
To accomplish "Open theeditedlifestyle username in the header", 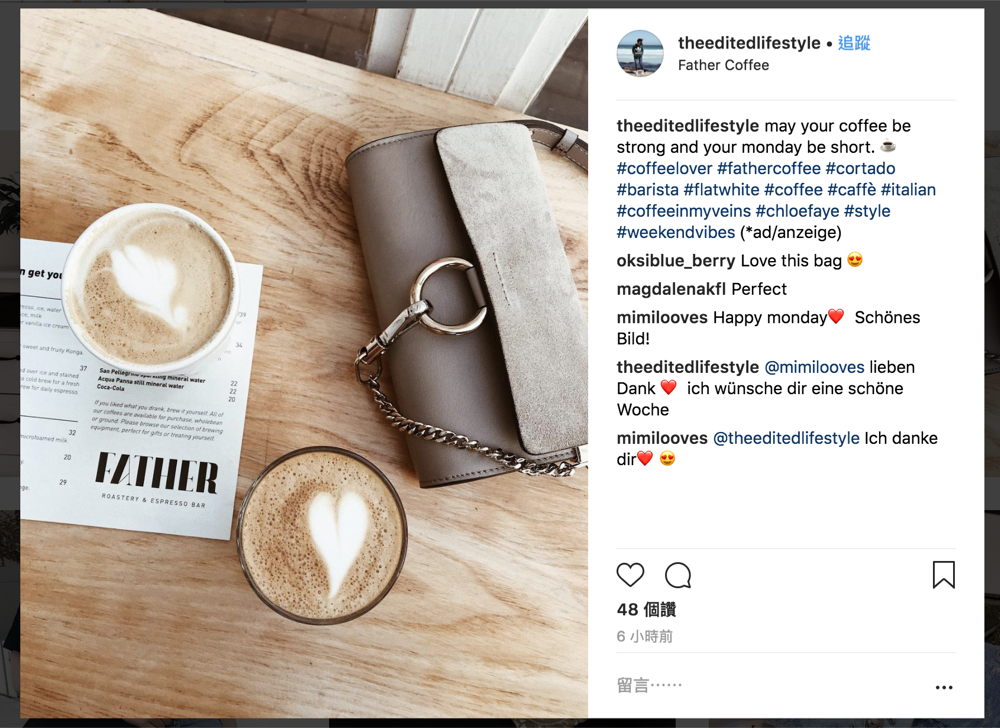I will 749,43.
